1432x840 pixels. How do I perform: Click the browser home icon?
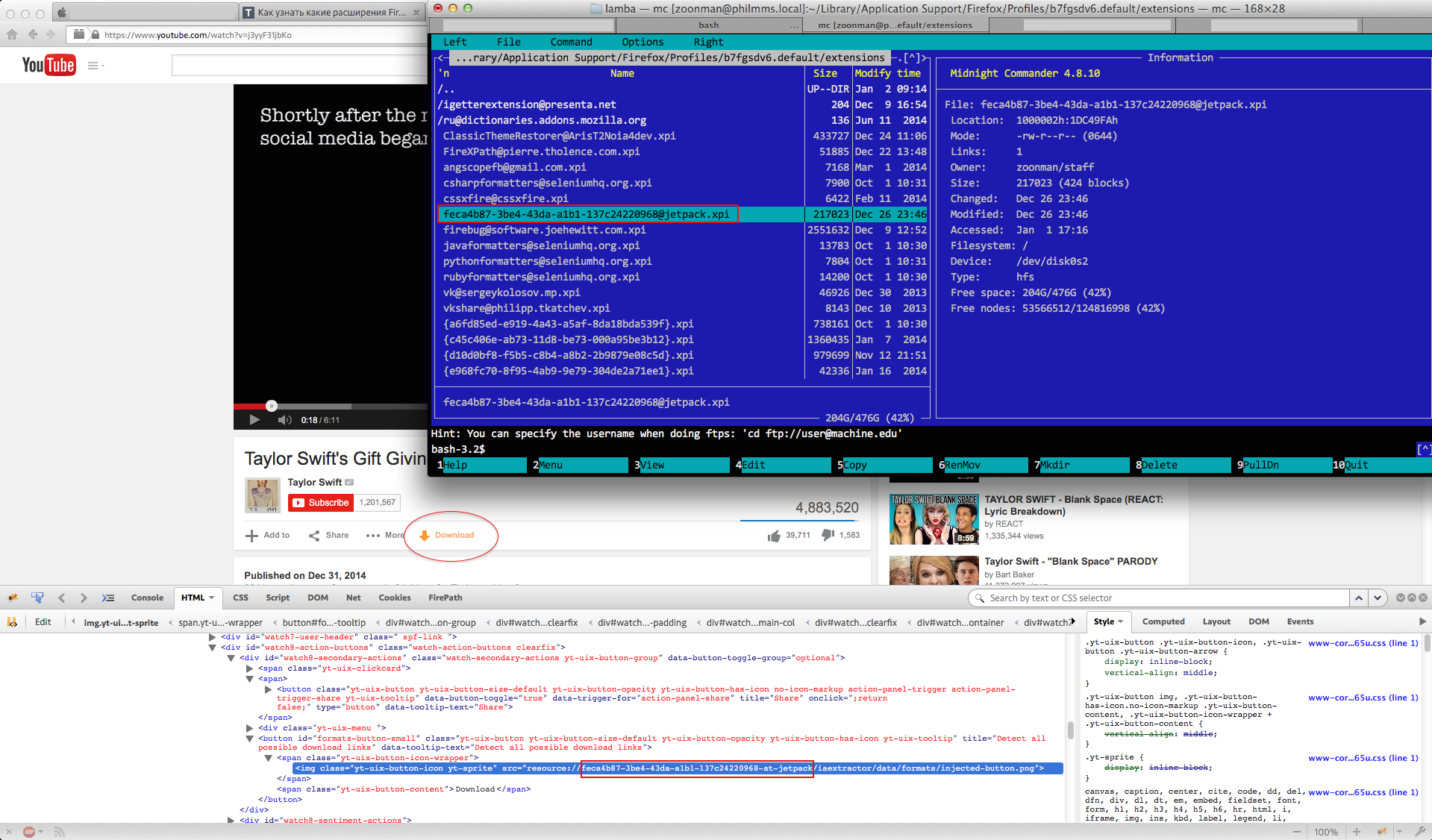(x=12, y=34)
